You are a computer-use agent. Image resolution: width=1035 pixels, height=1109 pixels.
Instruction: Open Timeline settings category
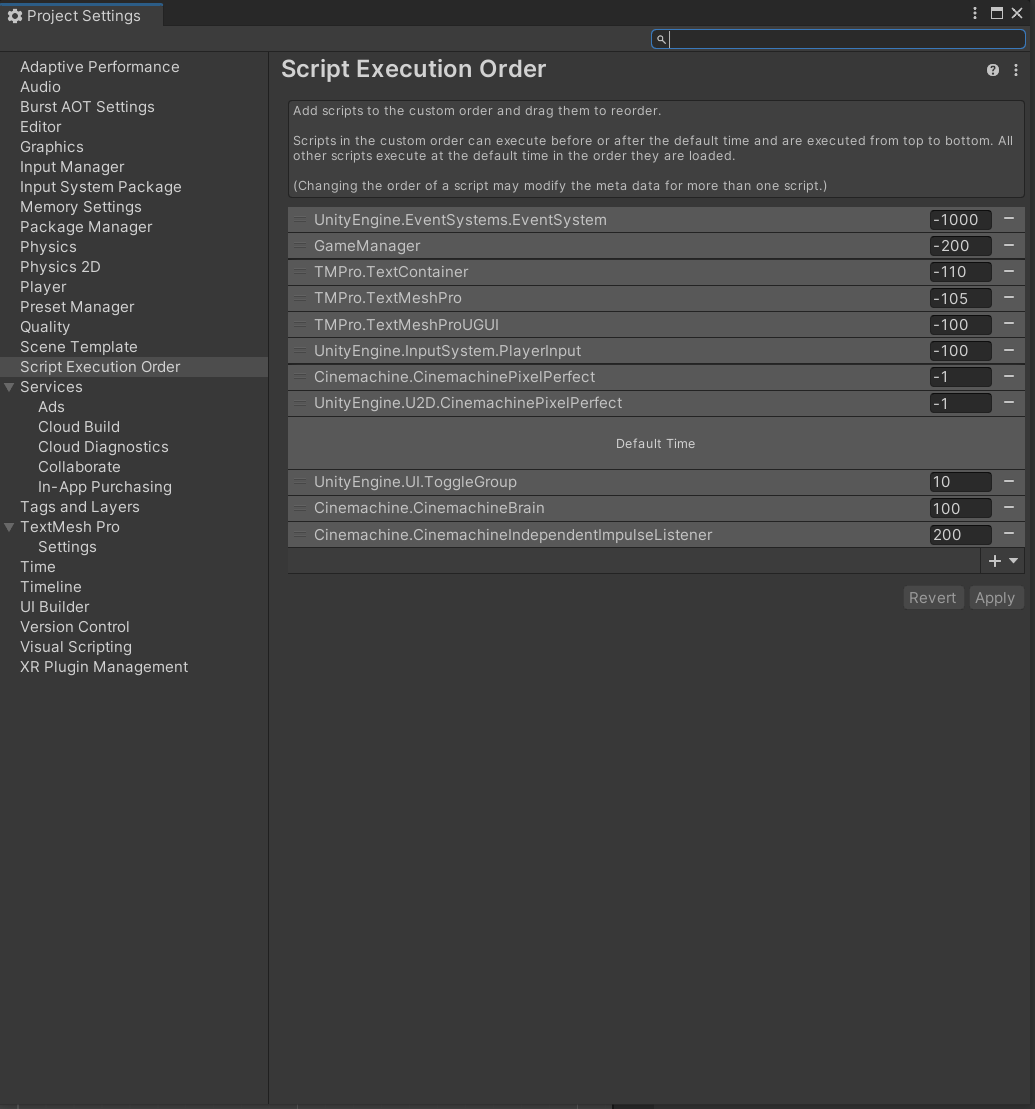tap(51, 587)
